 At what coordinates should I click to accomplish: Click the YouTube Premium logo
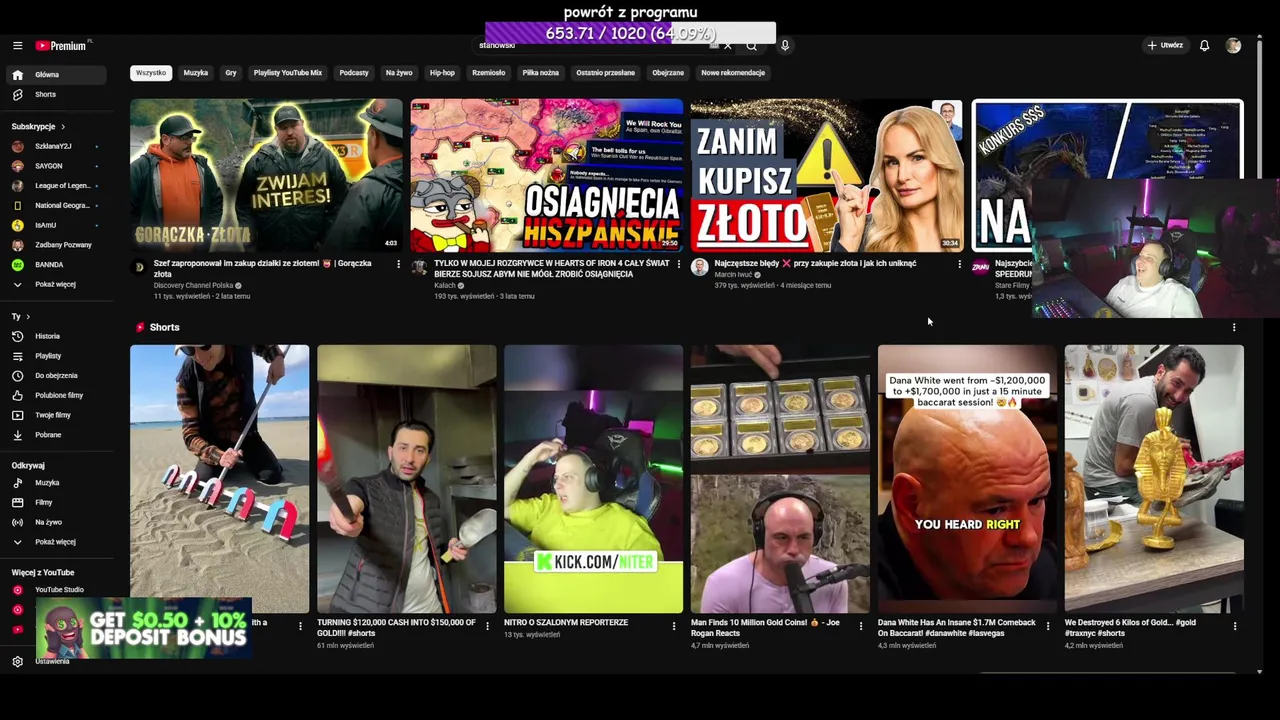[x=62, y=46]
